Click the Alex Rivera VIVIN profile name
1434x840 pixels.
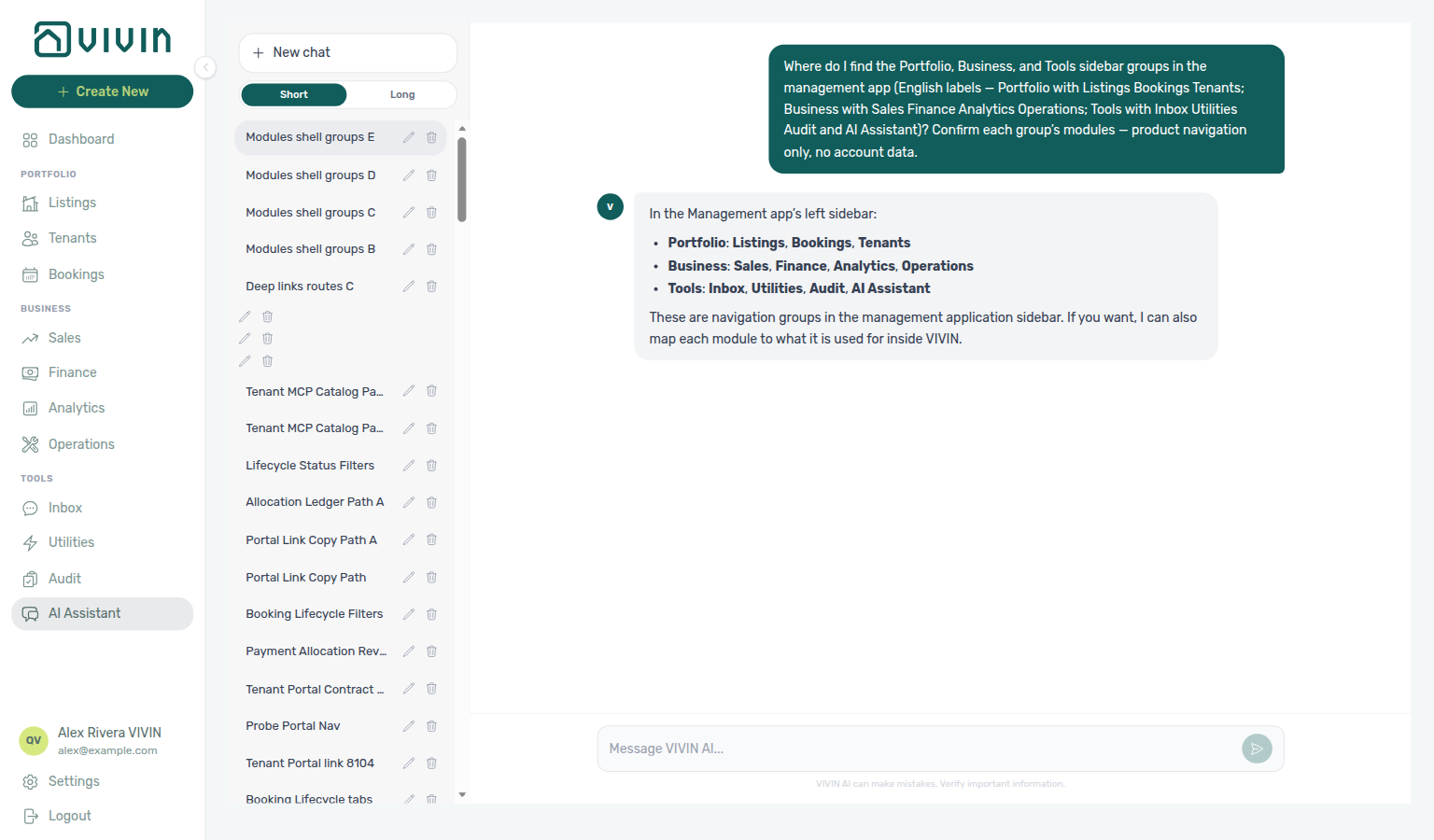coord(109,733)
